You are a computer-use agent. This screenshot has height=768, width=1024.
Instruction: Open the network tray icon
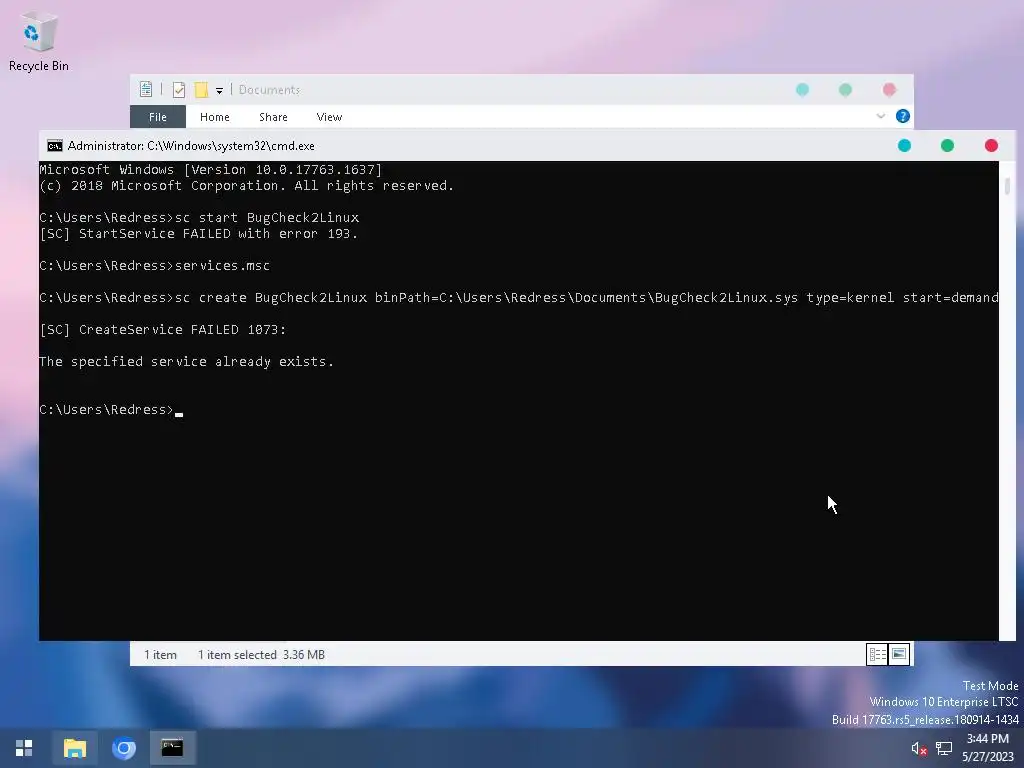(x=944, y=748)
